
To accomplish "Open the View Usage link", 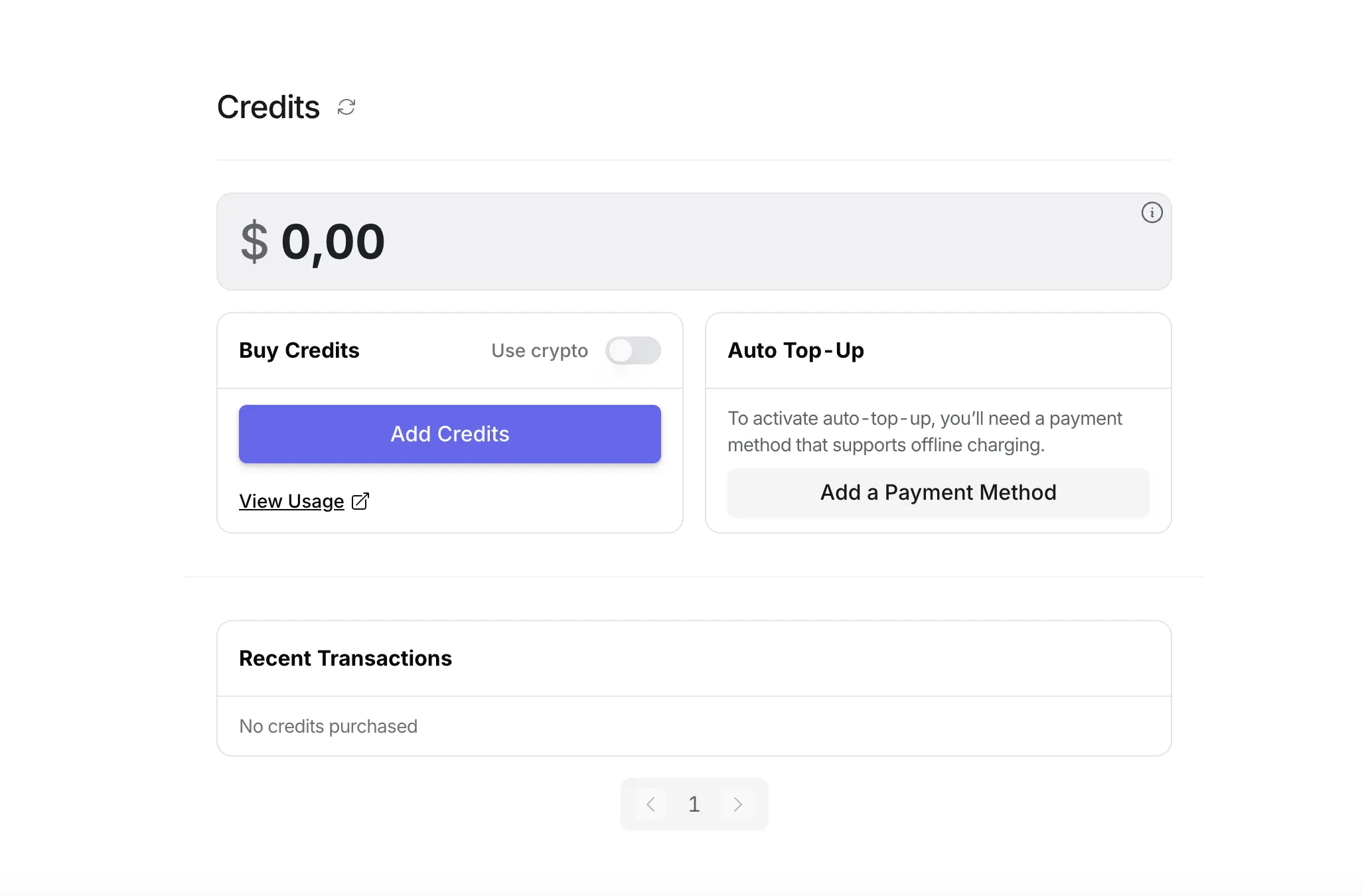I will pos(291,501).
